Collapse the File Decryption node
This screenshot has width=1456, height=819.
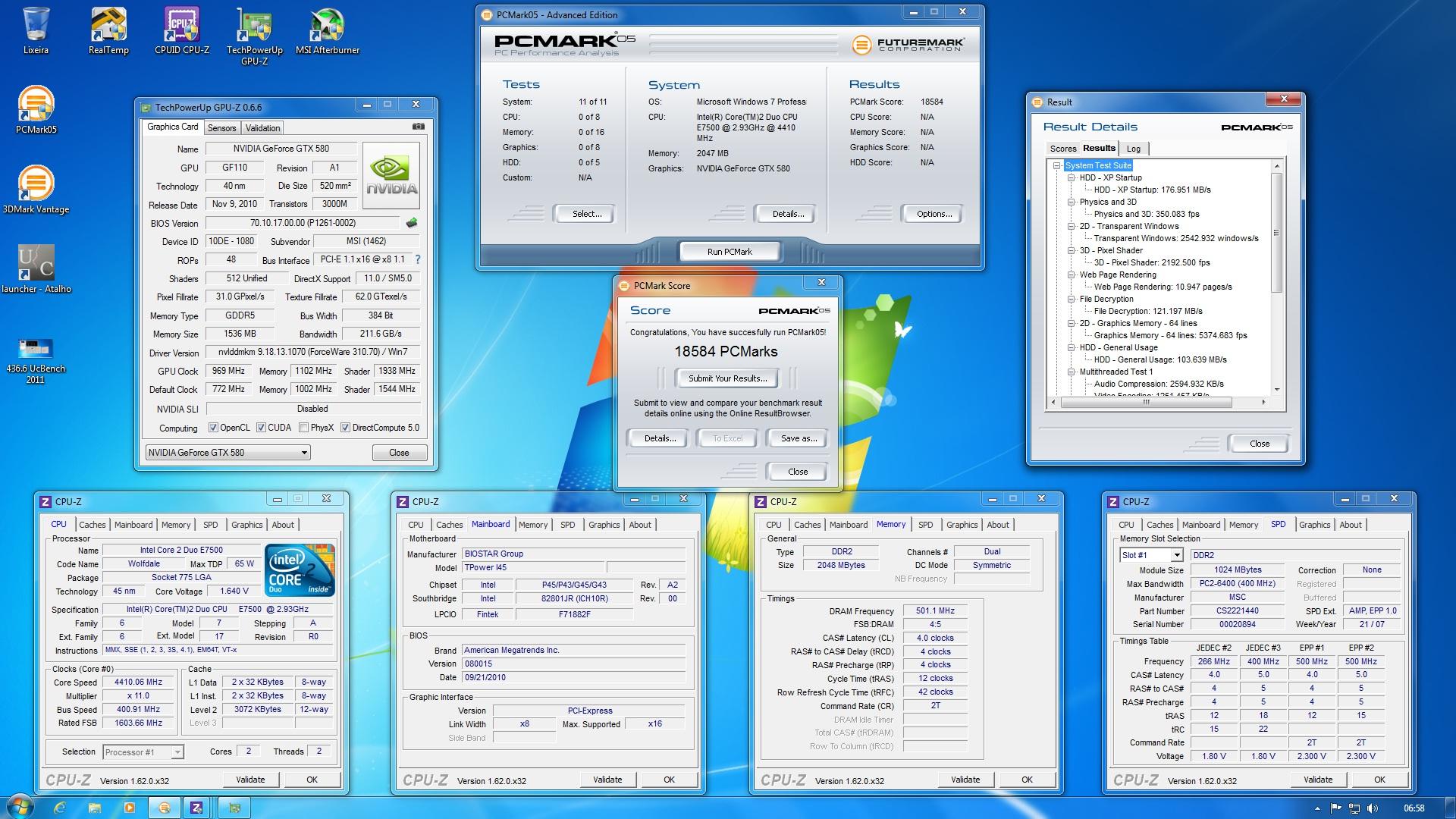coord(1071,299)
